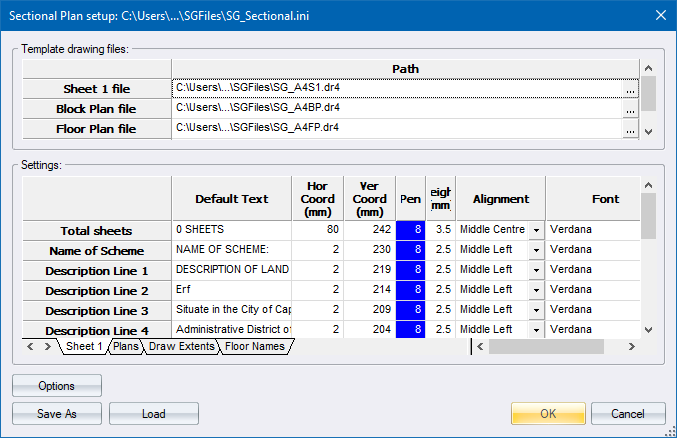Select pen color cell for Total sheets
The height and width of the screenshot is (438, 677).
click(x=410, y=230)
